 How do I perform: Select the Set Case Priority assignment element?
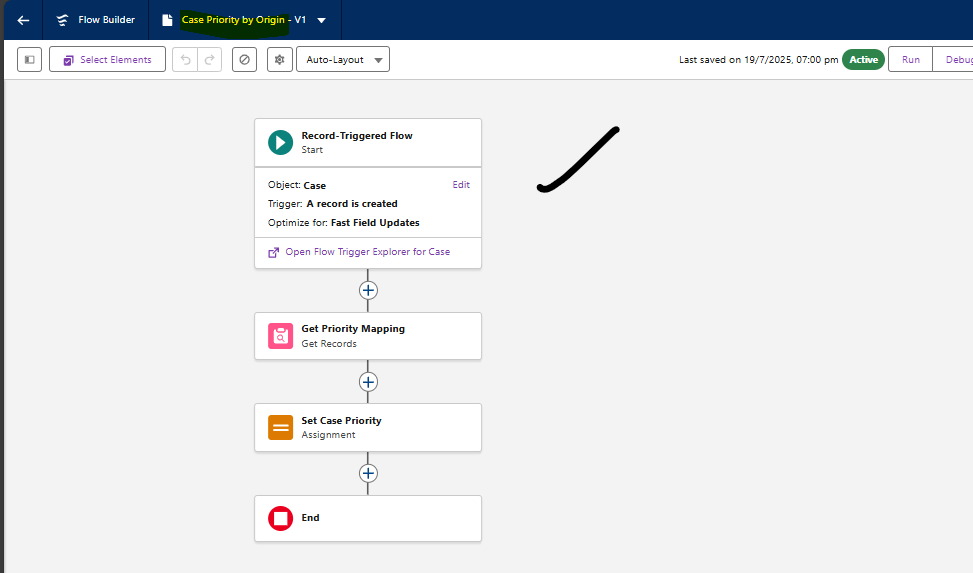click(367, 428)
